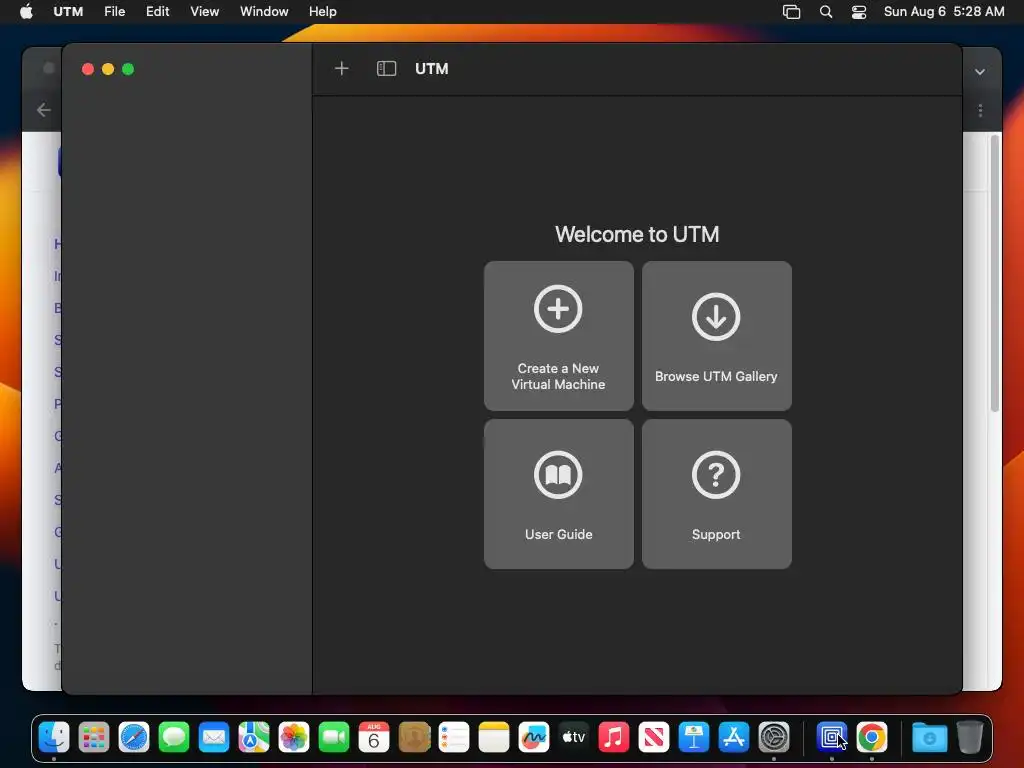Click the back arrow in the Chrome window

point(44,110)
